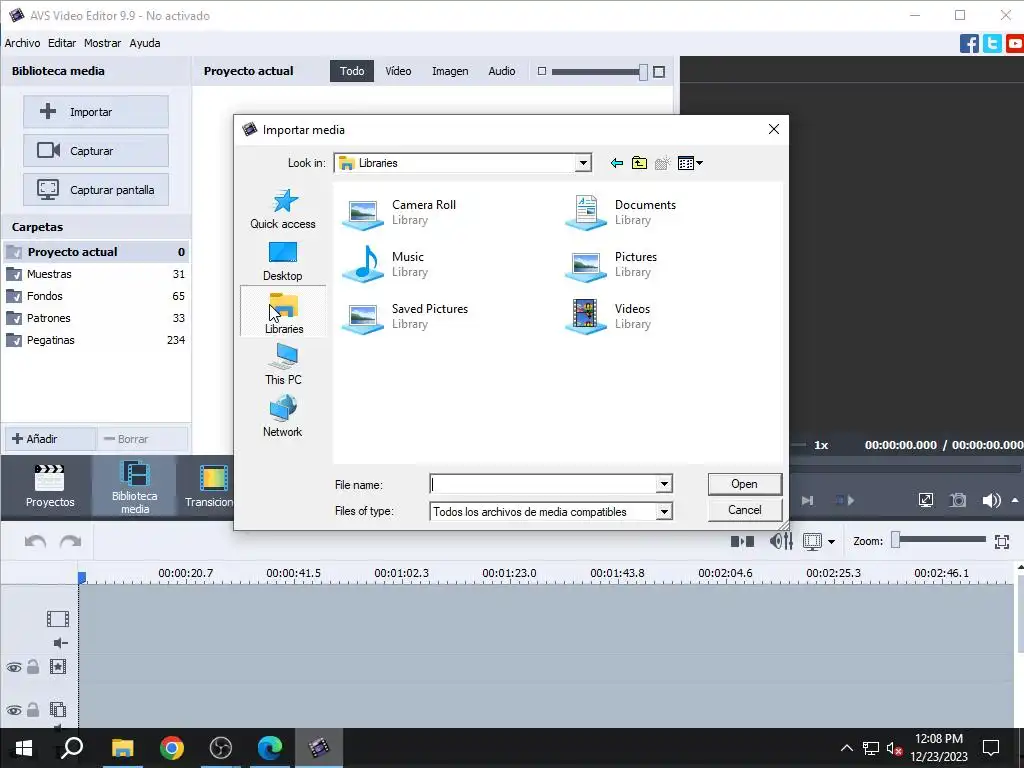Toggle the Pegatinas folder checkbox

(x=14, y=340)
